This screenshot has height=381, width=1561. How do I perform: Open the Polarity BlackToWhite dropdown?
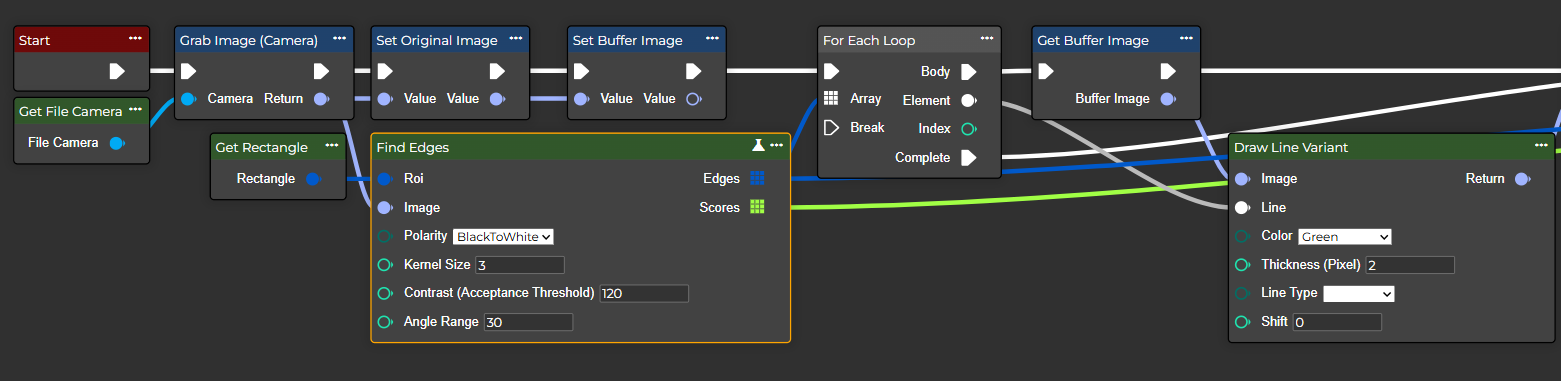click(503, 237)
